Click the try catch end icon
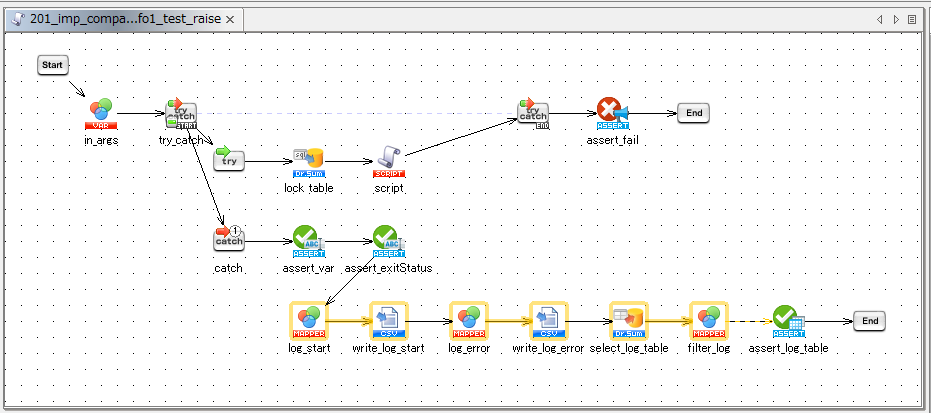The image size is (931, 413). point(533,114)
